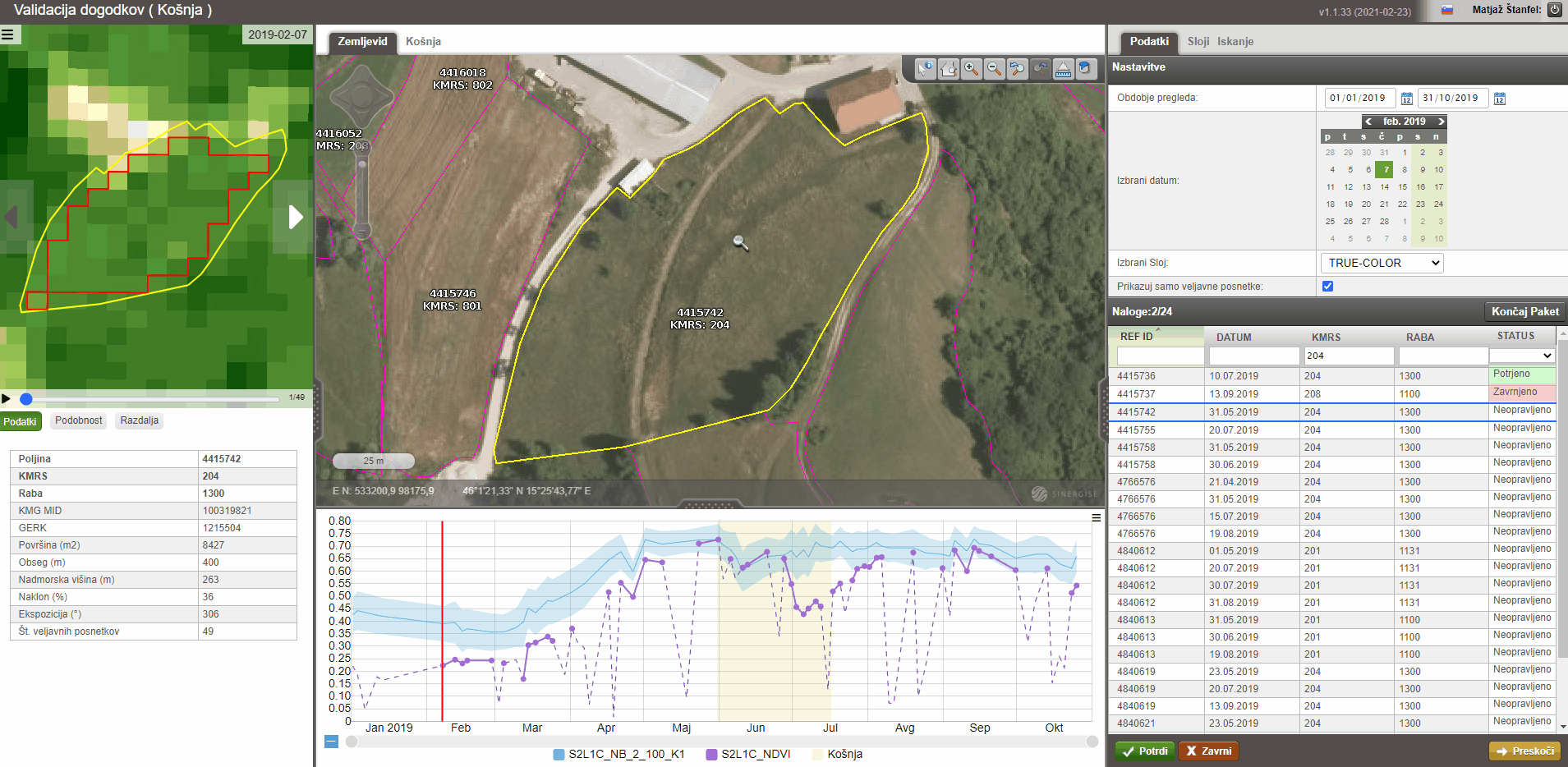Go to previous month in calendar
The width and height of the screenshot is (1568, 767).
(x=1368, y=122)
